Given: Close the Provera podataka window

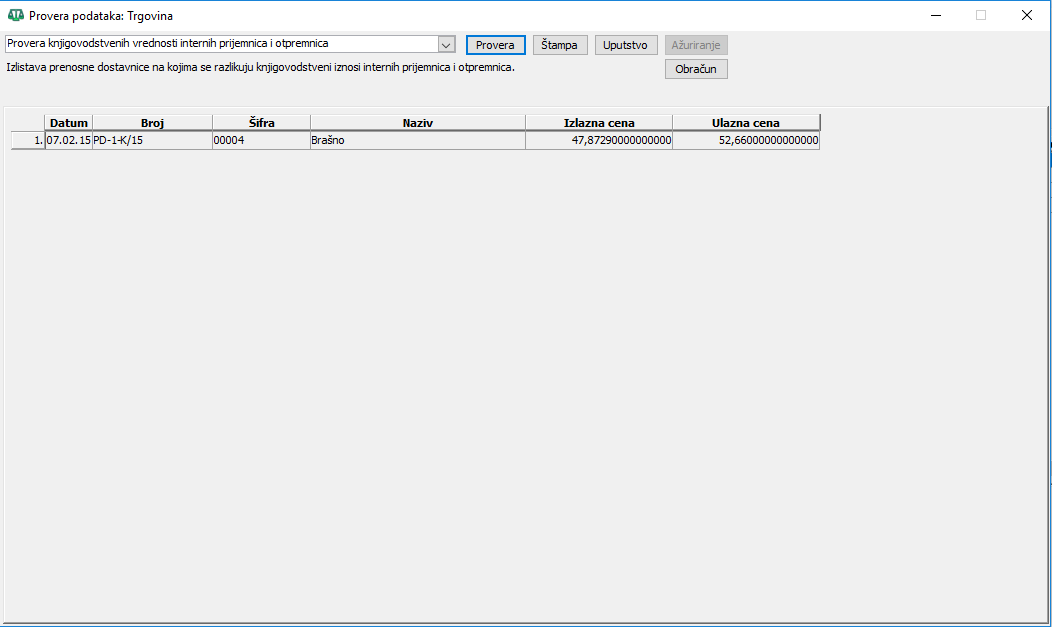Looking at the screenshot, I should coord(1027,15).
